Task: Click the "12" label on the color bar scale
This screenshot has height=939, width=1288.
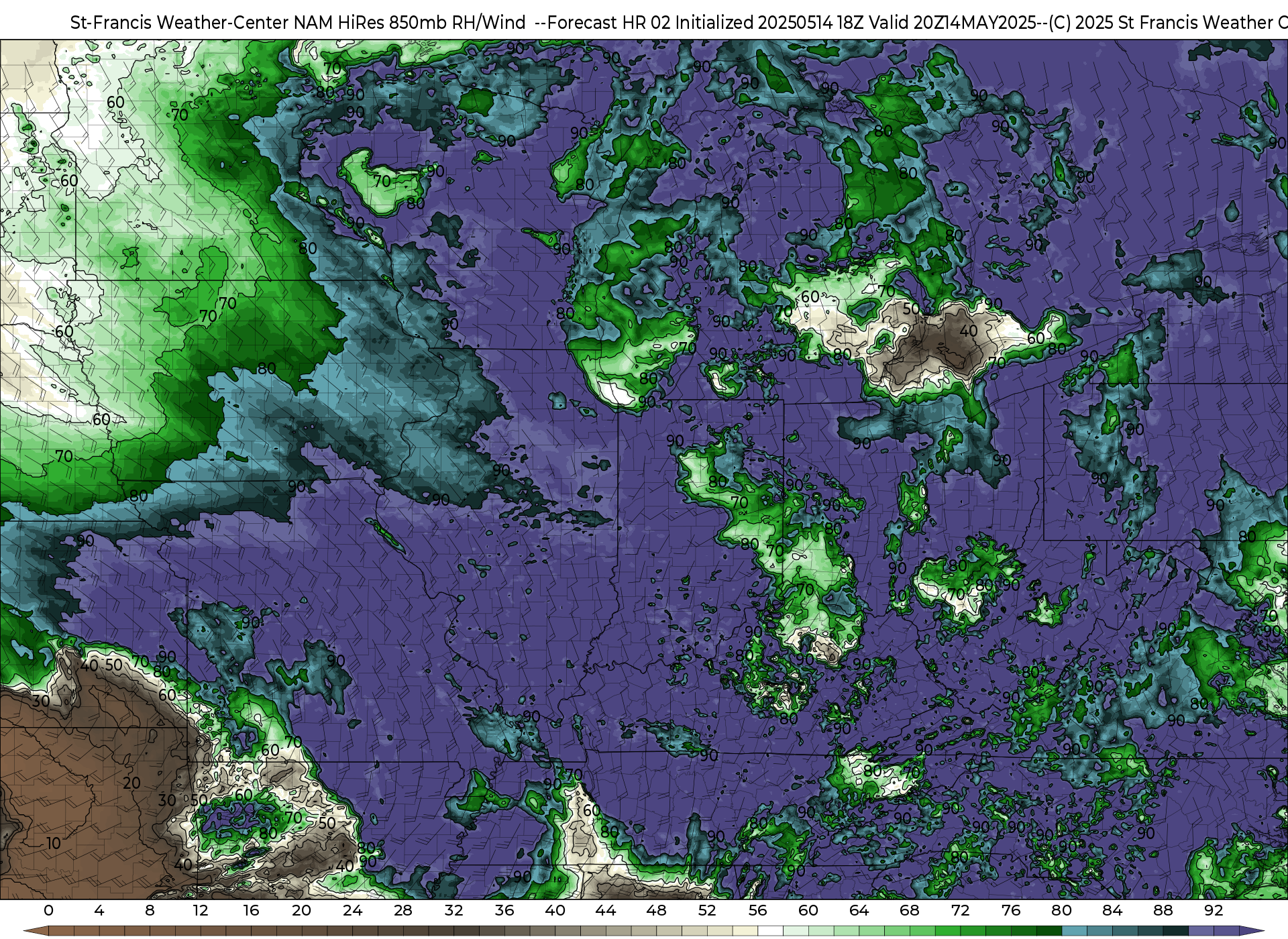Action: (201, 911)
